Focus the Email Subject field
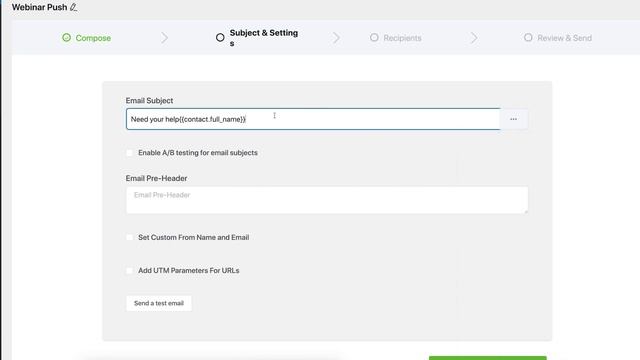 [313, 119]
